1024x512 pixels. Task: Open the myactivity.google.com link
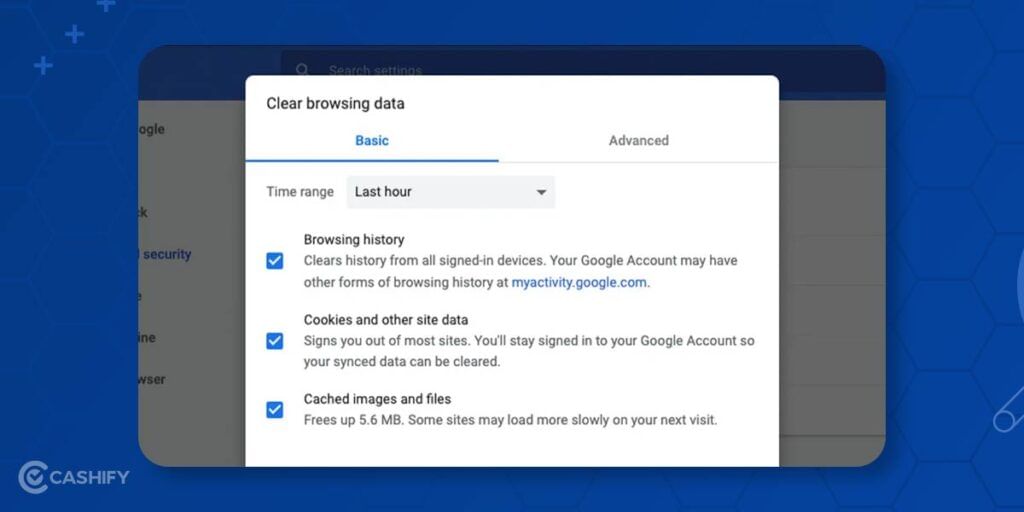click(x=579, y=283)
